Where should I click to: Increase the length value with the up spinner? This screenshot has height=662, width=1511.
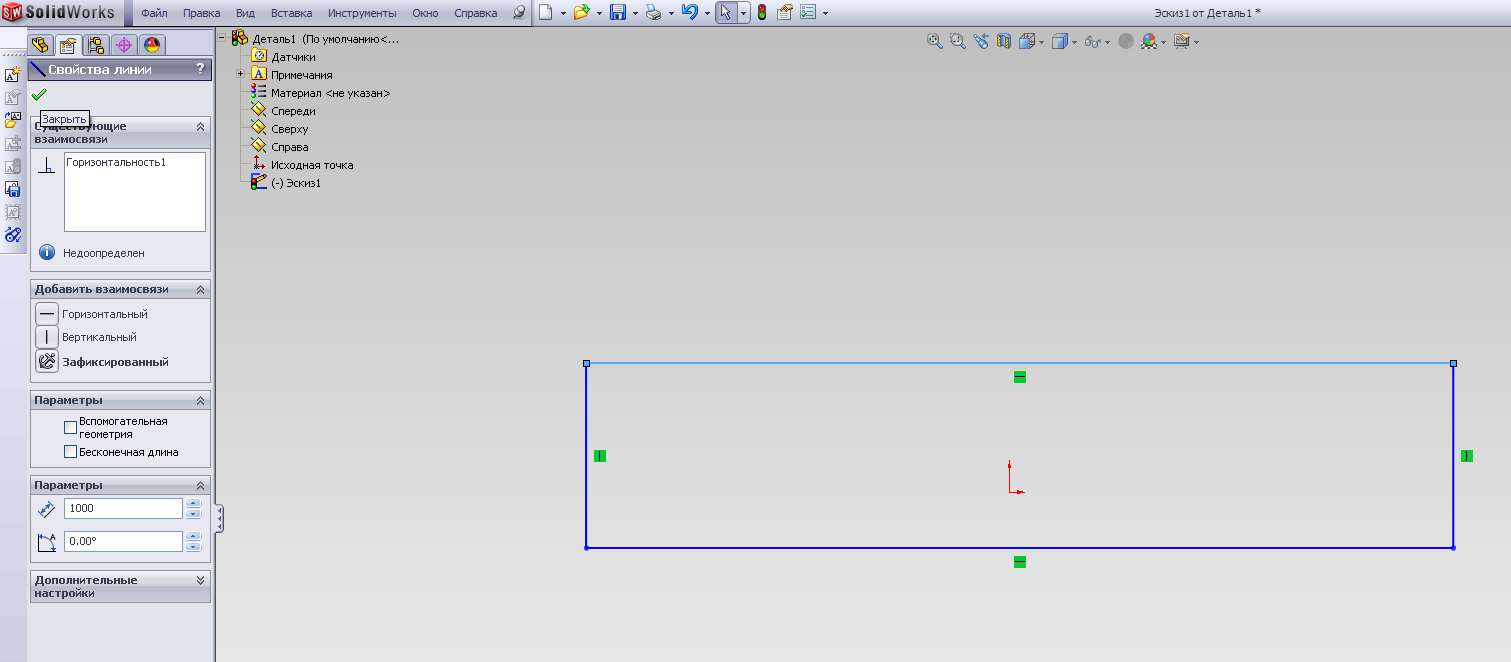(x=194, y=503)
